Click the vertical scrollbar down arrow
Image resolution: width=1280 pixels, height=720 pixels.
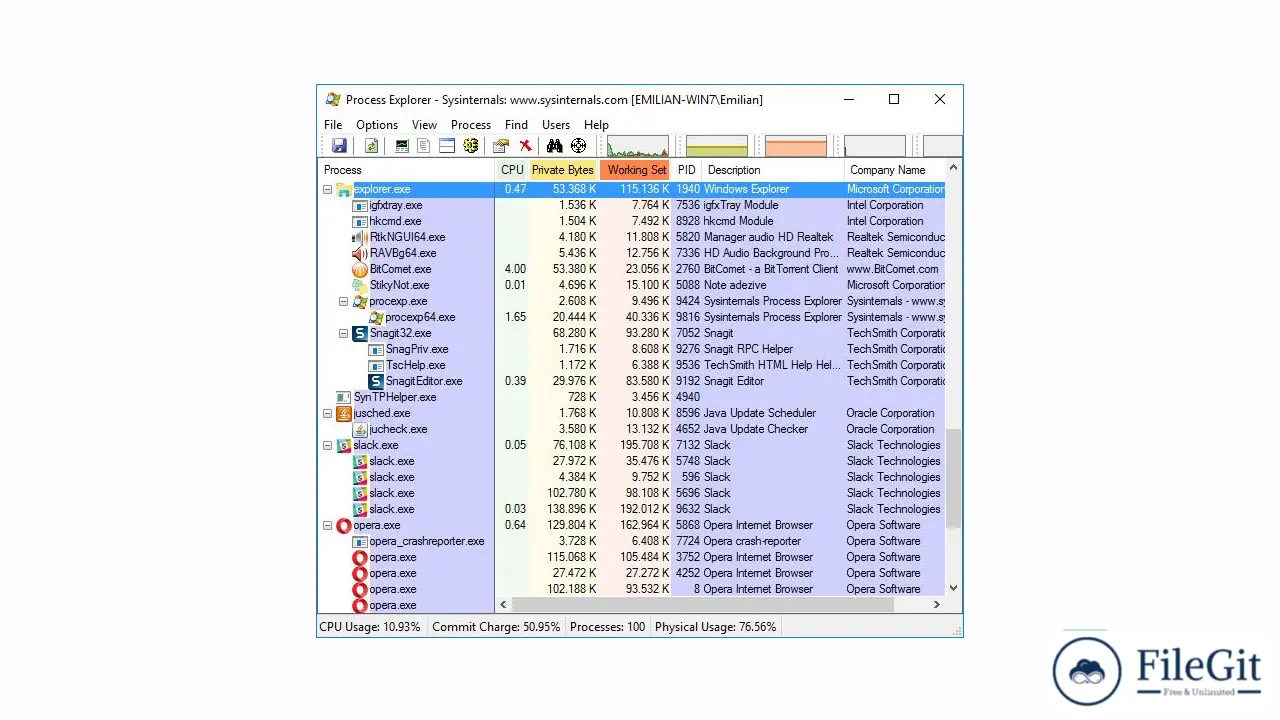(953, 588)
